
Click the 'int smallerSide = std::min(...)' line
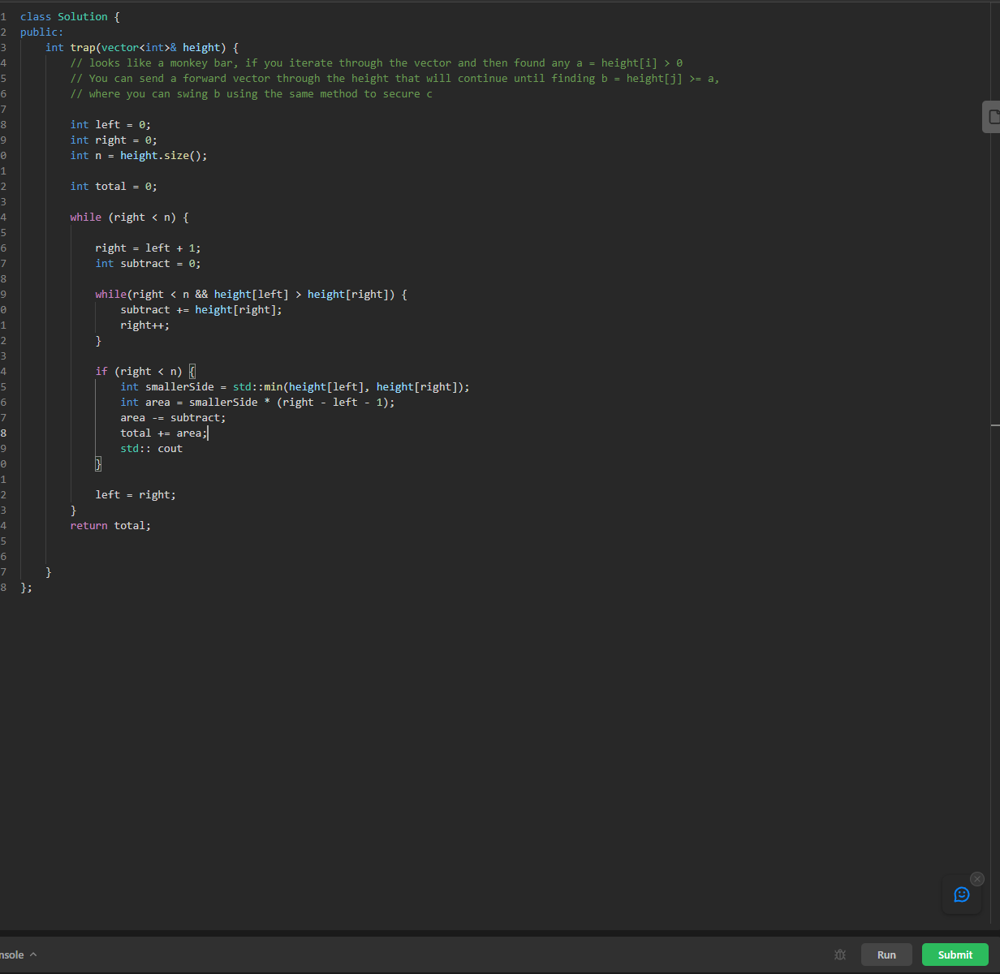[295, 387]
